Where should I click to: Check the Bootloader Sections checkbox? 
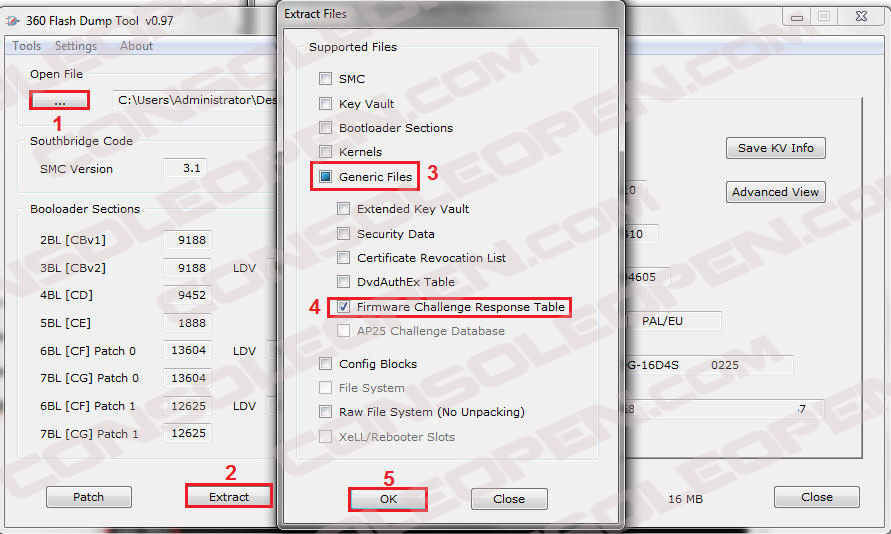(325, 127)
